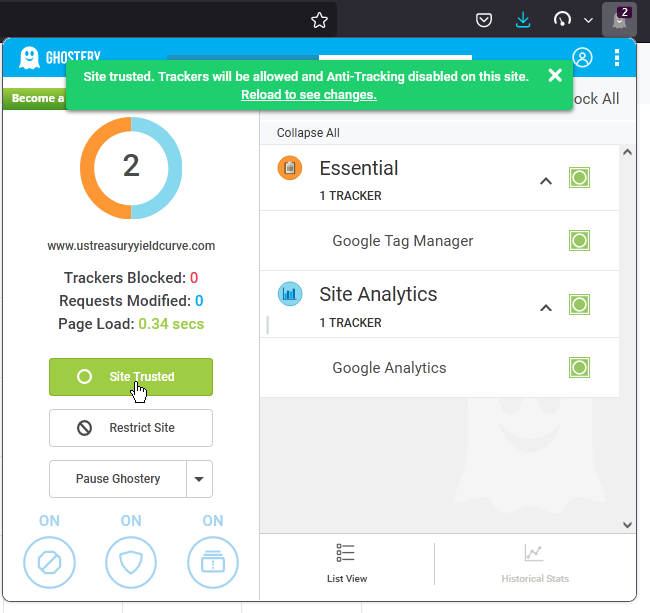Bookmark this page with the star icon

(319, 20)
